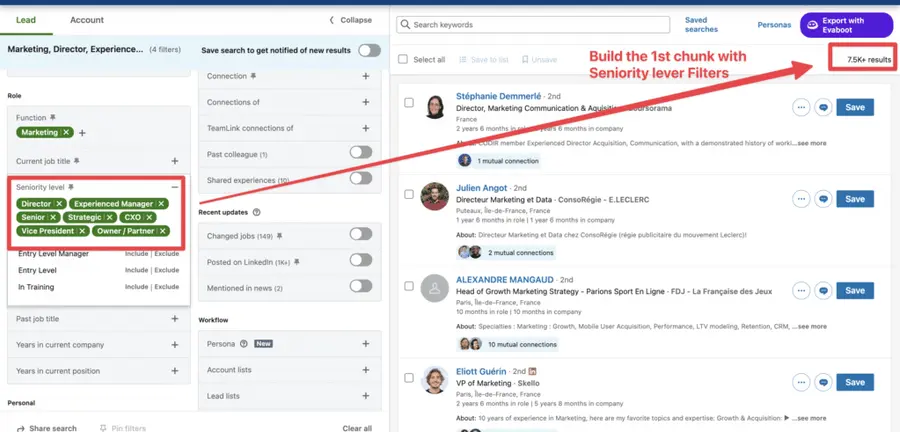Check the box for Stéphanie Demmerlé
Image resolution: width=900 pixels, height=432 pixels.
click(x=409, y=103)
